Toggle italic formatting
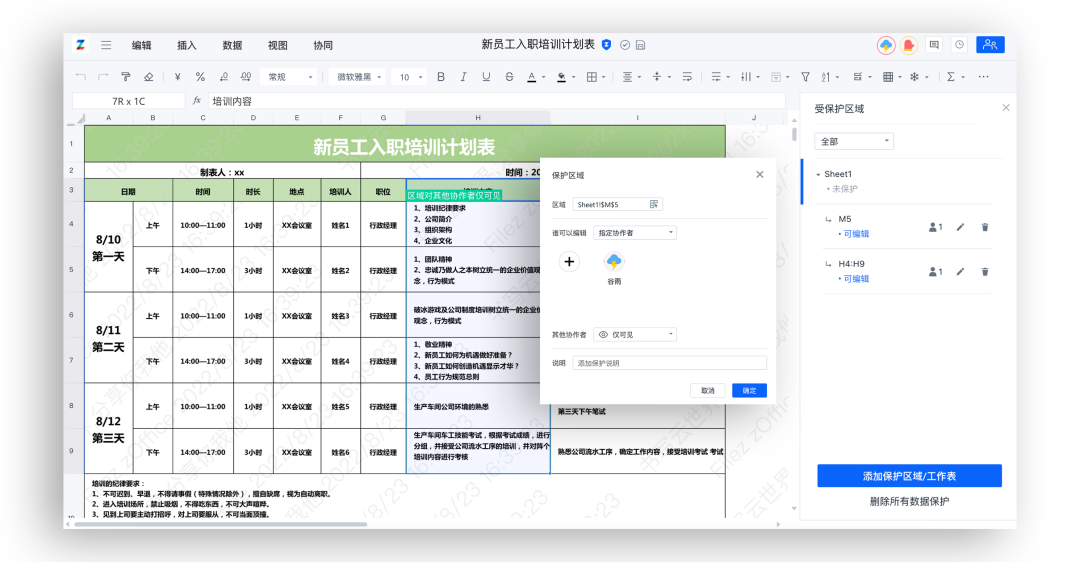The image size is (1080, 562). [464, 77]
